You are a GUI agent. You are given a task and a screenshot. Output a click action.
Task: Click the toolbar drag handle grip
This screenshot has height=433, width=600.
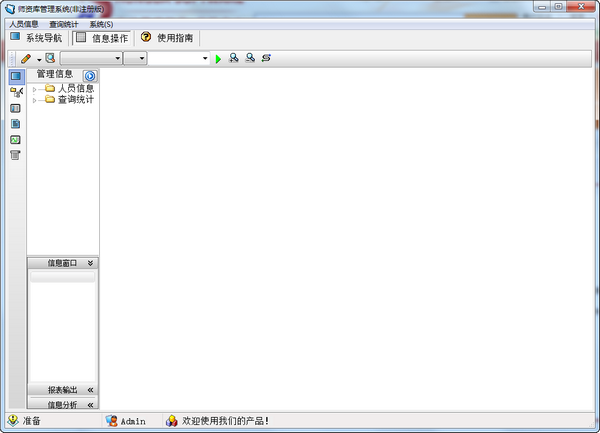click(x=12, y=59)
